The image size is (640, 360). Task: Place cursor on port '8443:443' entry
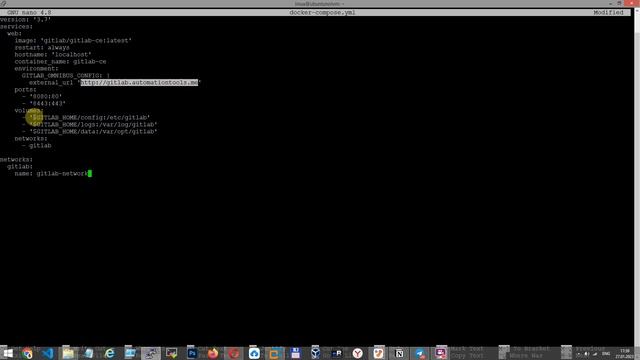[x=44, y=103]
